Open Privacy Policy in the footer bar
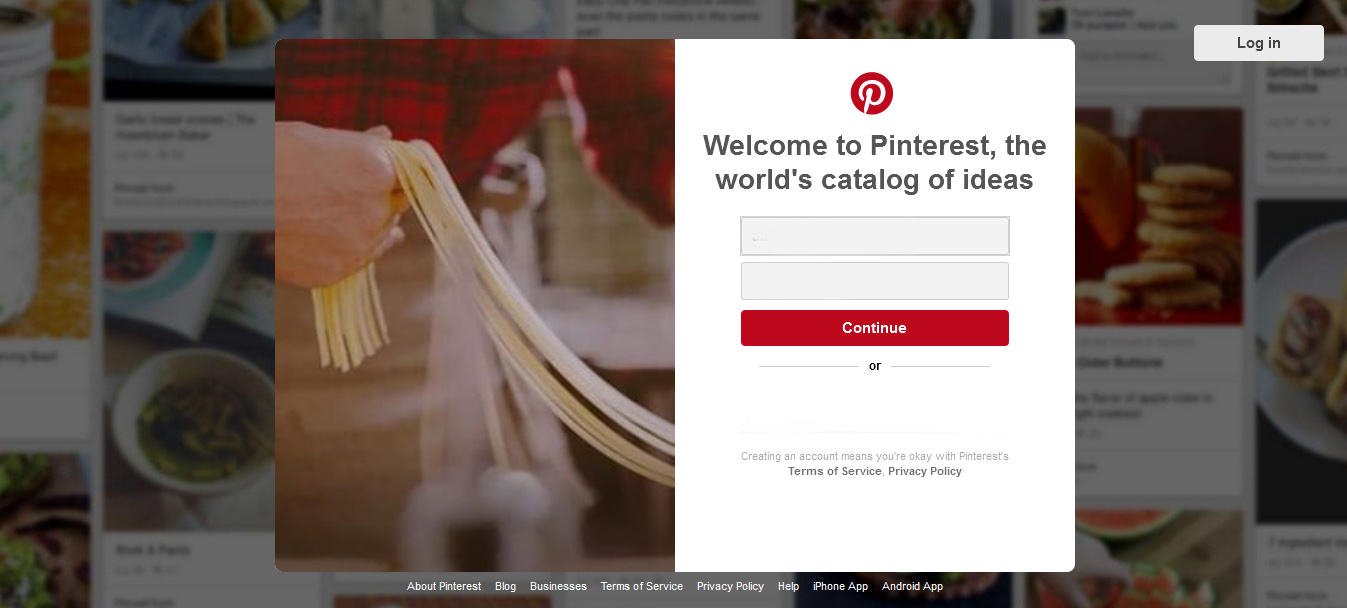Screen dimensions: 1347x608 (x=730, y=586)
